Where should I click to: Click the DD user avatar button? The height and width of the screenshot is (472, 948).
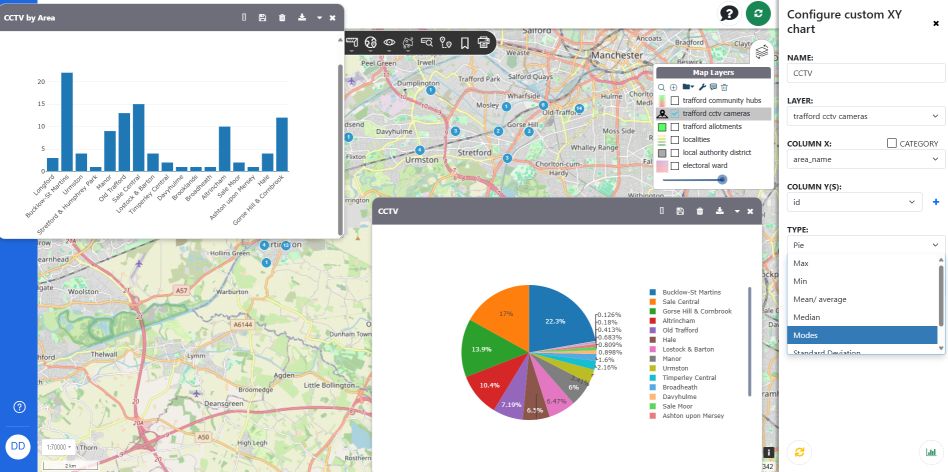18,447
